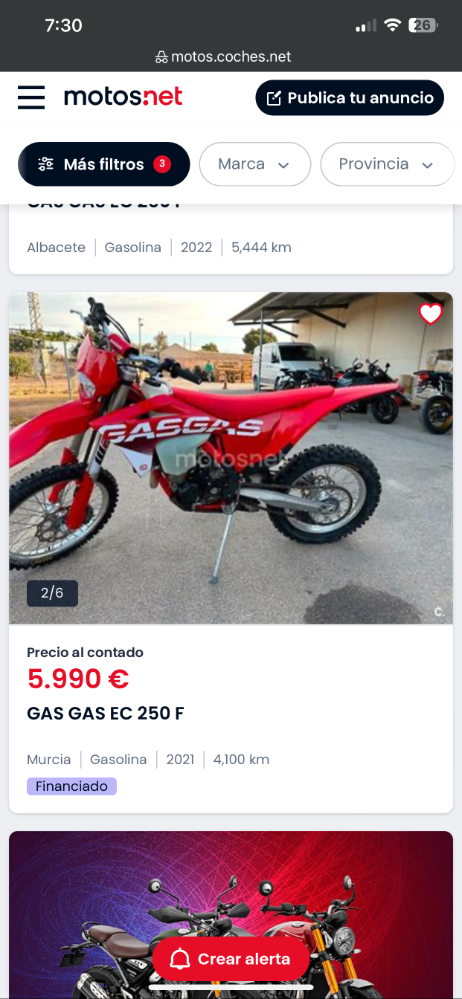Tap the lock icon beside motos.coches.net
The height and width of the screenshot is (999, 462).
[x=162, y=57]
